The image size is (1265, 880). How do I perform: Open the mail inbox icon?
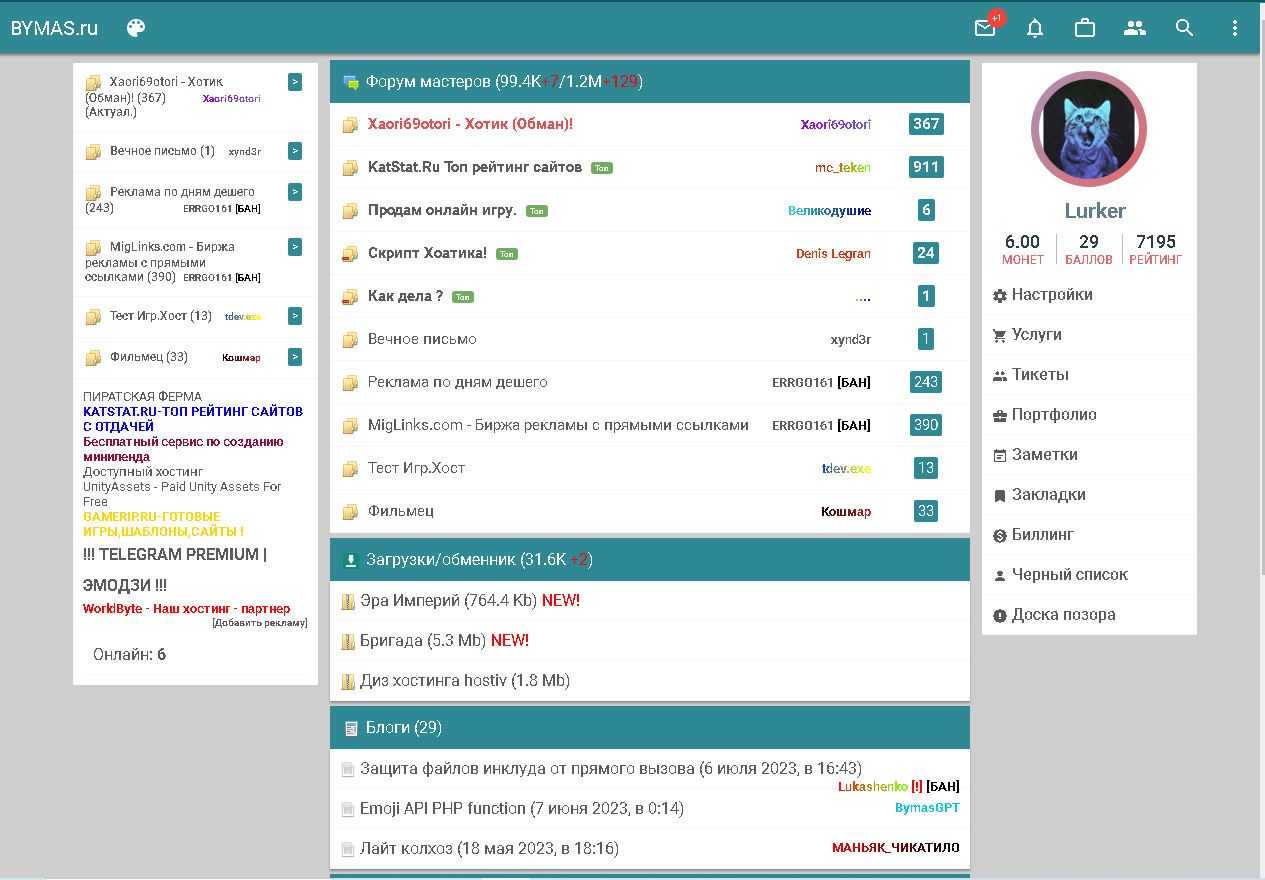[985, 28]
